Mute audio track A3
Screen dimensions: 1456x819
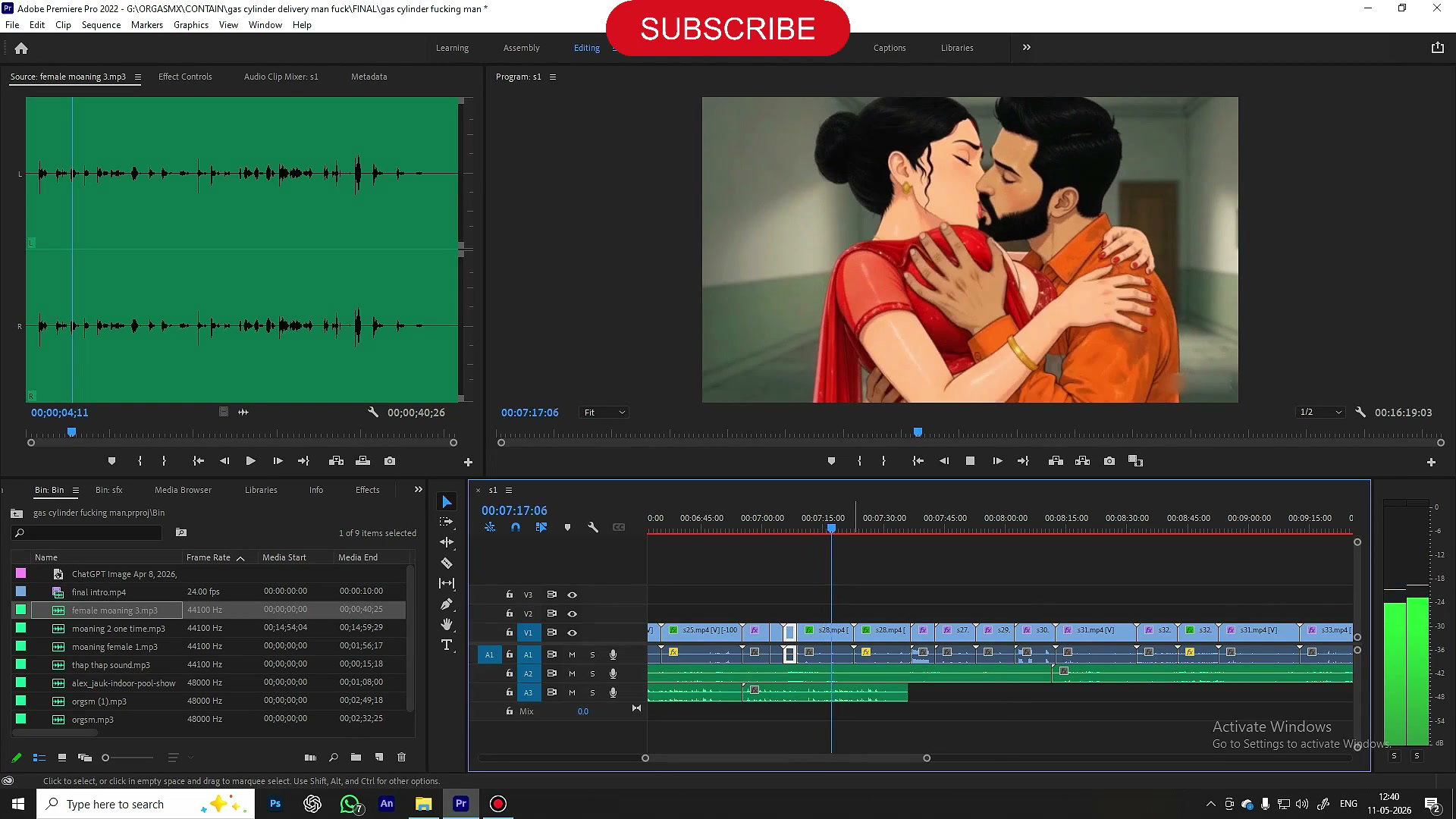tap(572, 692)
